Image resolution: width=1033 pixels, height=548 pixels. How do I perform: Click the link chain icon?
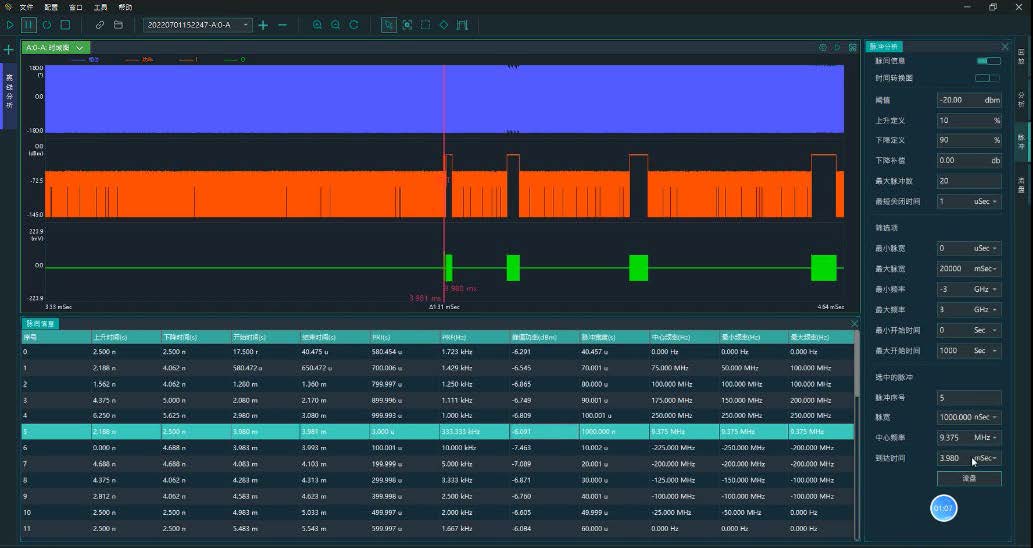pyautogui.click(x=100, y=24)
